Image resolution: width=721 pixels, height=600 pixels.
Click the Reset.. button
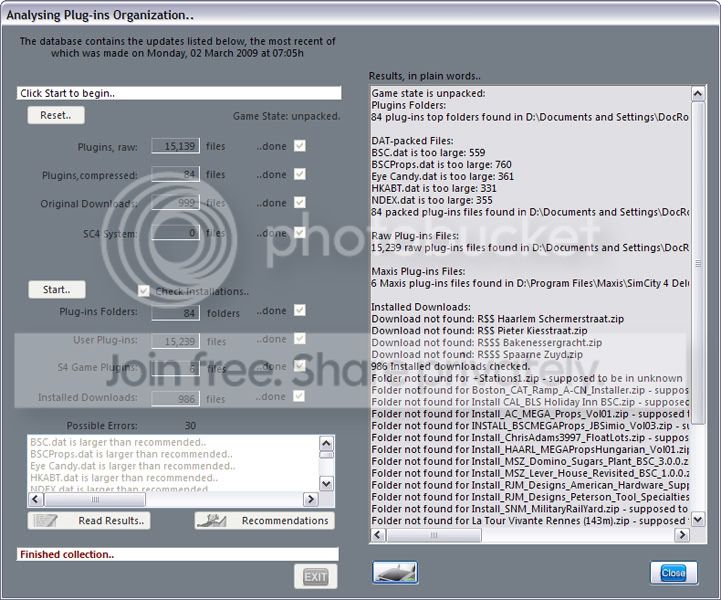click(x=56, y=115)
